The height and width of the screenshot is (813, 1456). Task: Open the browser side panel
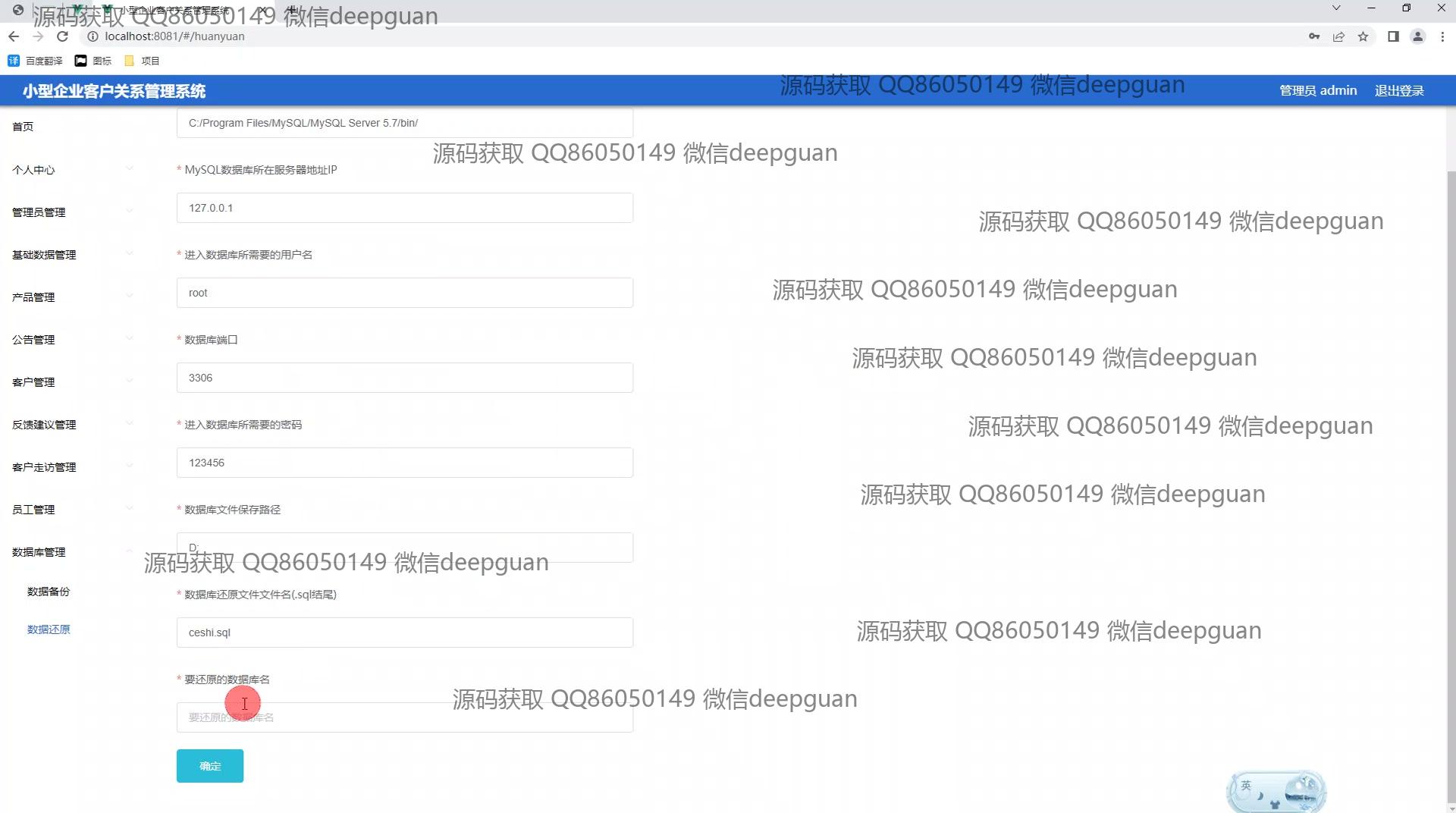tap(1393, 36)
